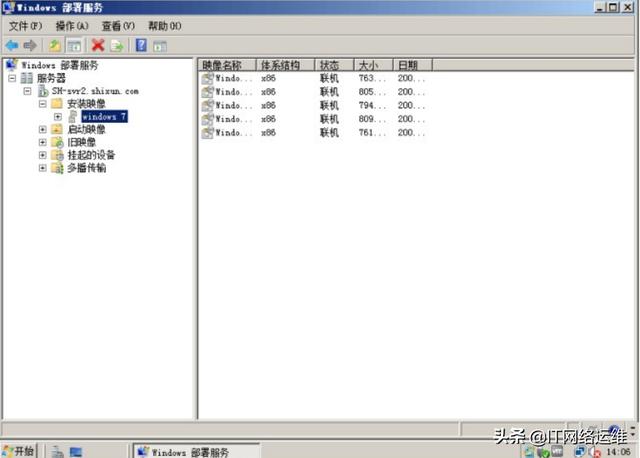Sort by 状态 column header
The height and width of the screenshot is (458, 640).
click(334, 65)
